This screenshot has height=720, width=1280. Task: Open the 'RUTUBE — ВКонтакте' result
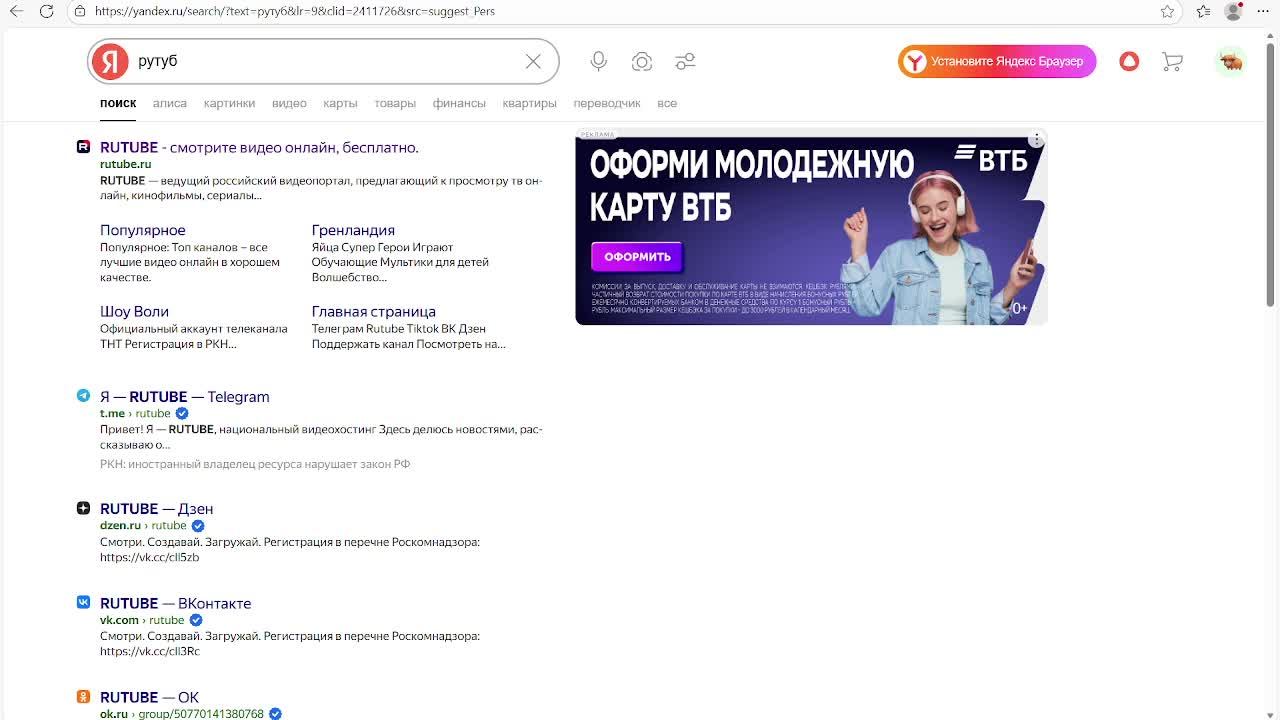[176, 603]
